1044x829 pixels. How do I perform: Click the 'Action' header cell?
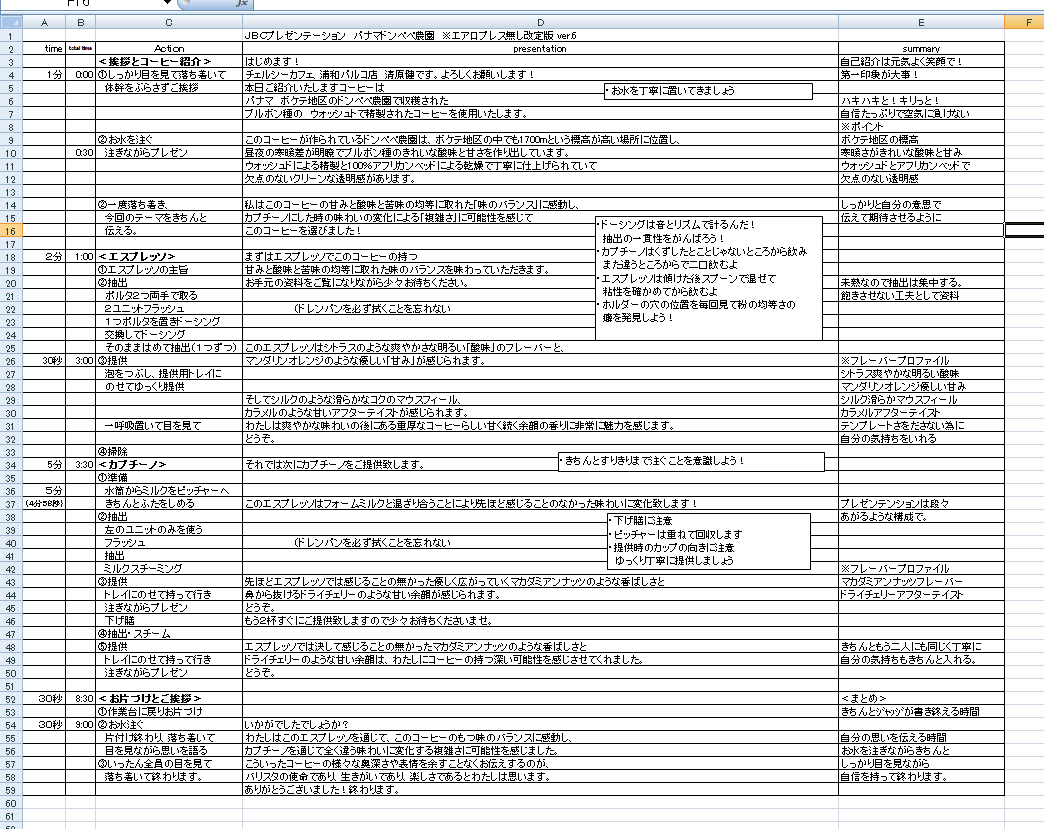169,48
